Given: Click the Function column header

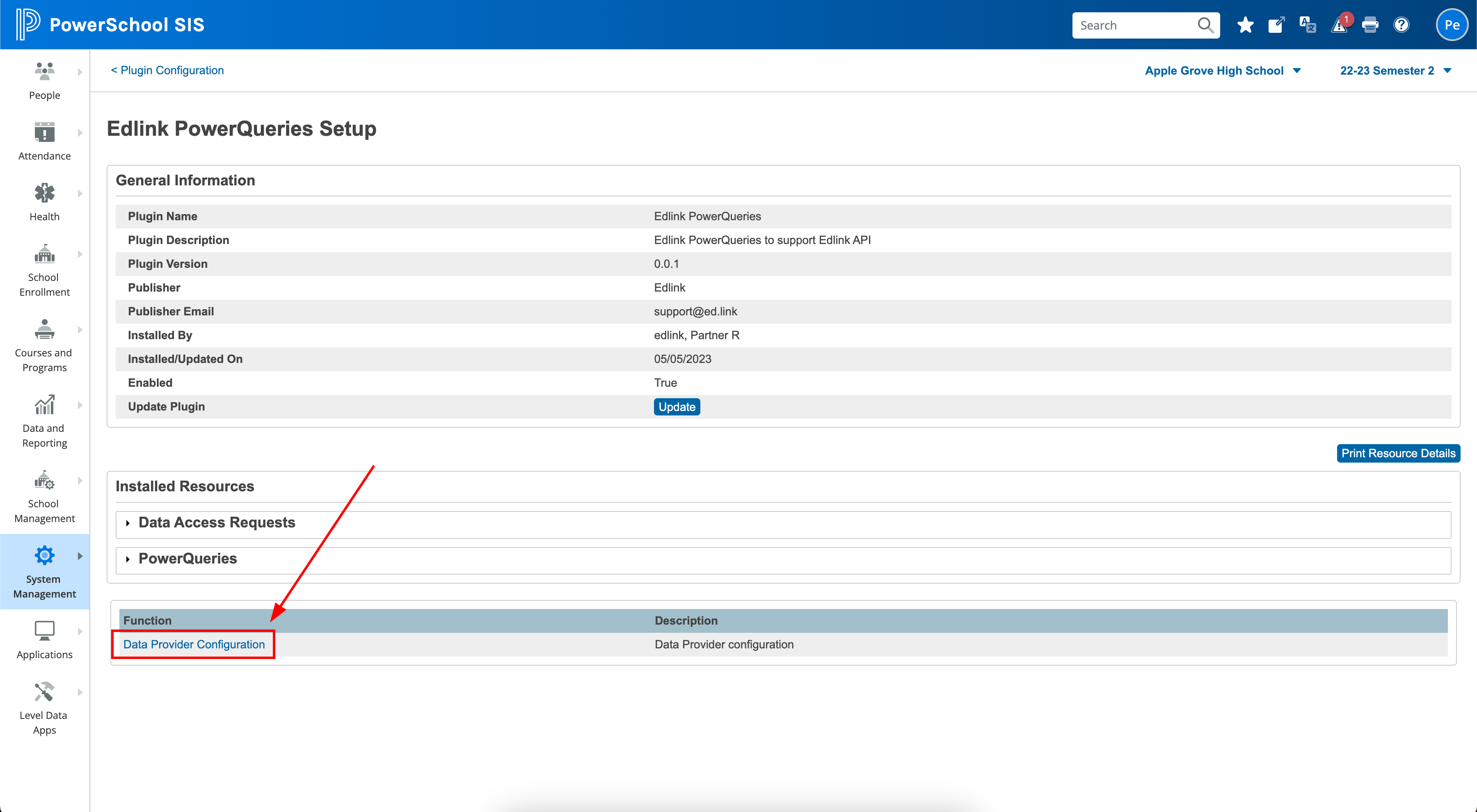Looking at the screenshot, I should (x=147, y=620).
